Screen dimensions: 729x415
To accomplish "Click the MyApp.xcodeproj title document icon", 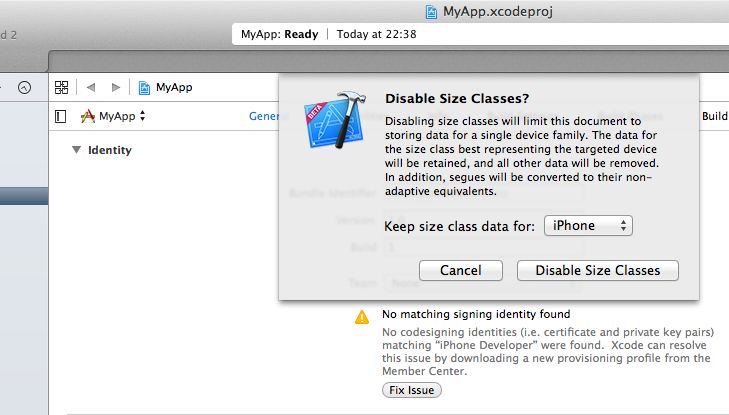I will (431, 12).
